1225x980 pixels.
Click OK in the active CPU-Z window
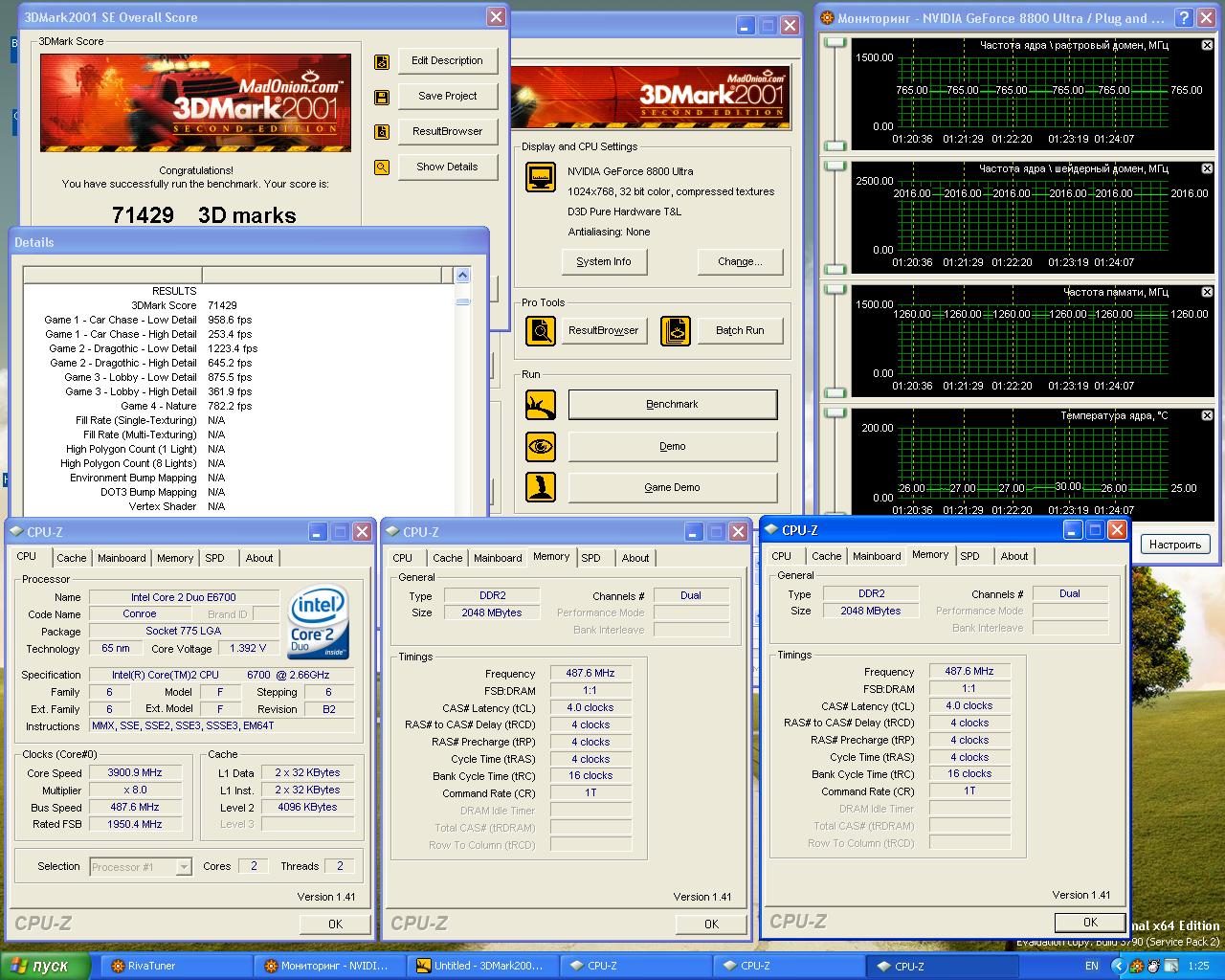1090,923
